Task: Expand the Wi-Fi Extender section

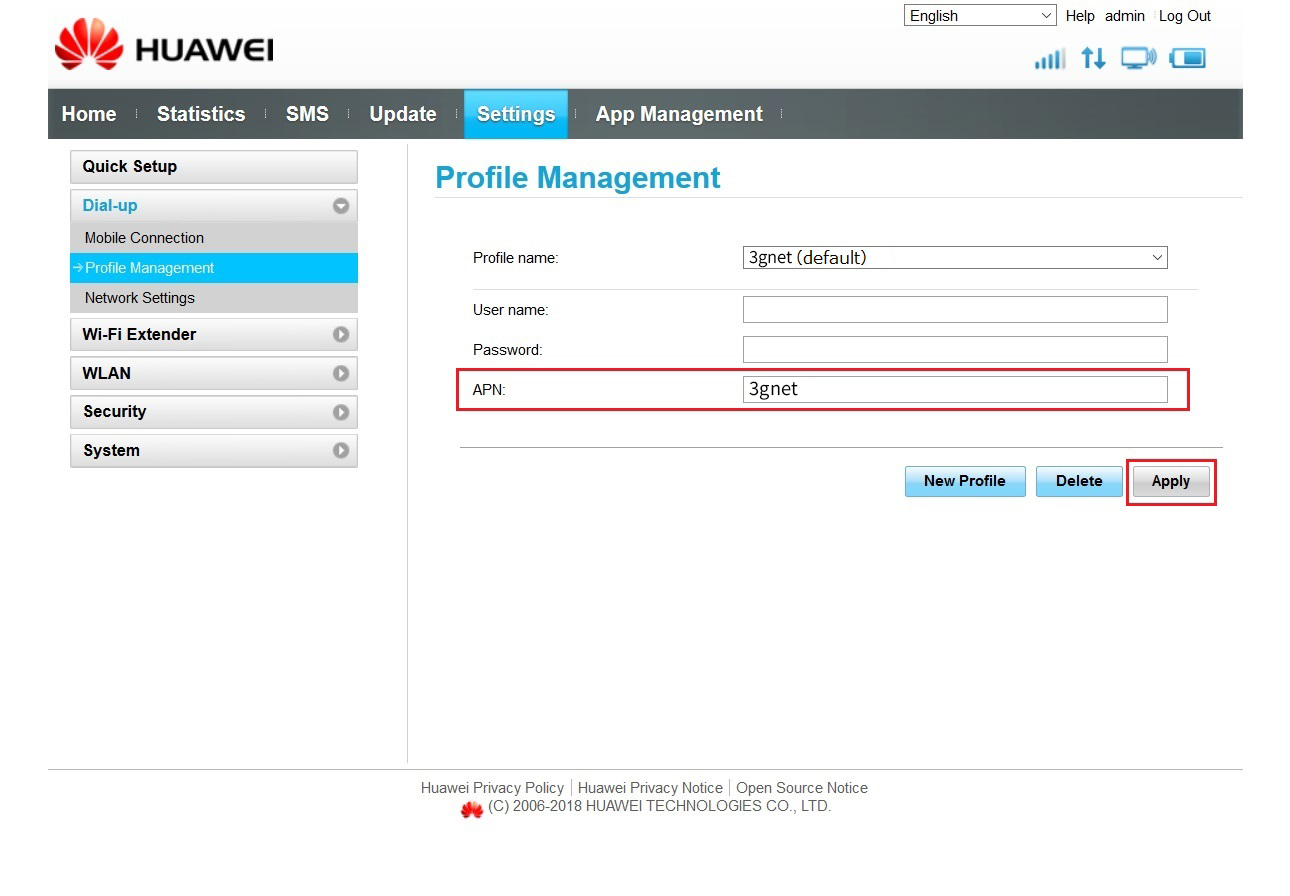Action: click(x=213, y=334)
